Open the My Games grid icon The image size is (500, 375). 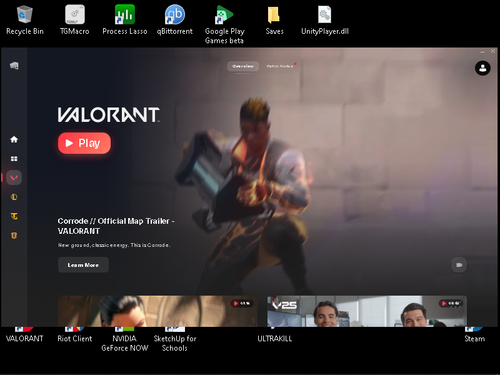(14, 159)
